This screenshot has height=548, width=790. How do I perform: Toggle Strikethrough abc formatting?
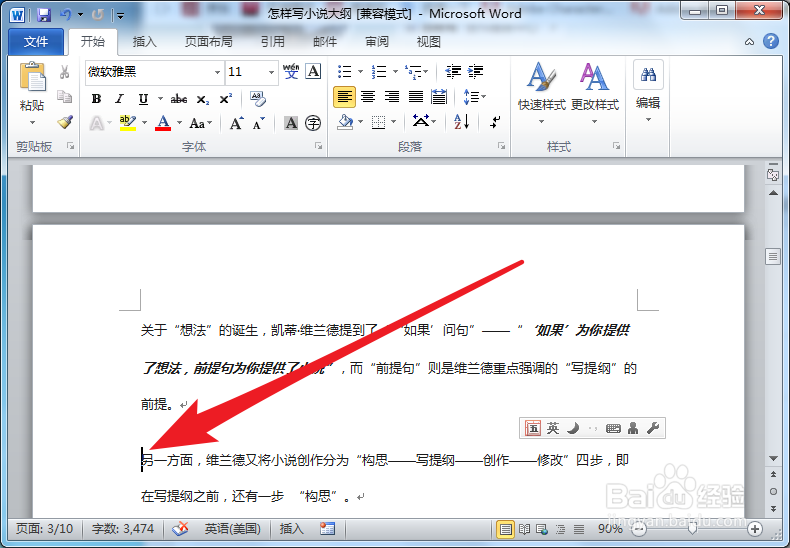(179, 99)
